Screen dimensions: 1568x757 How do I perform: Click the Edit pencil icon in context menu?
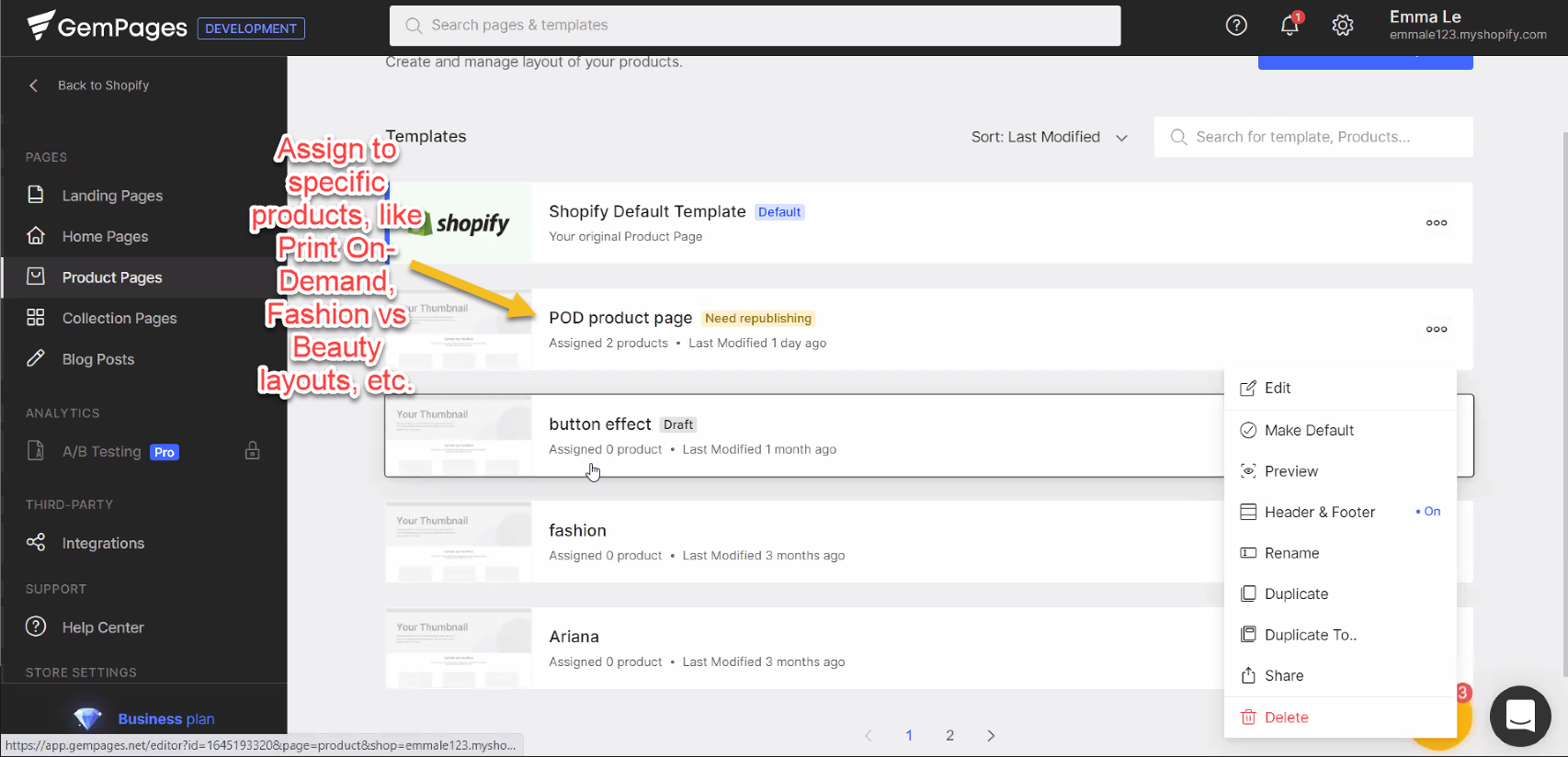point(1248,389)
